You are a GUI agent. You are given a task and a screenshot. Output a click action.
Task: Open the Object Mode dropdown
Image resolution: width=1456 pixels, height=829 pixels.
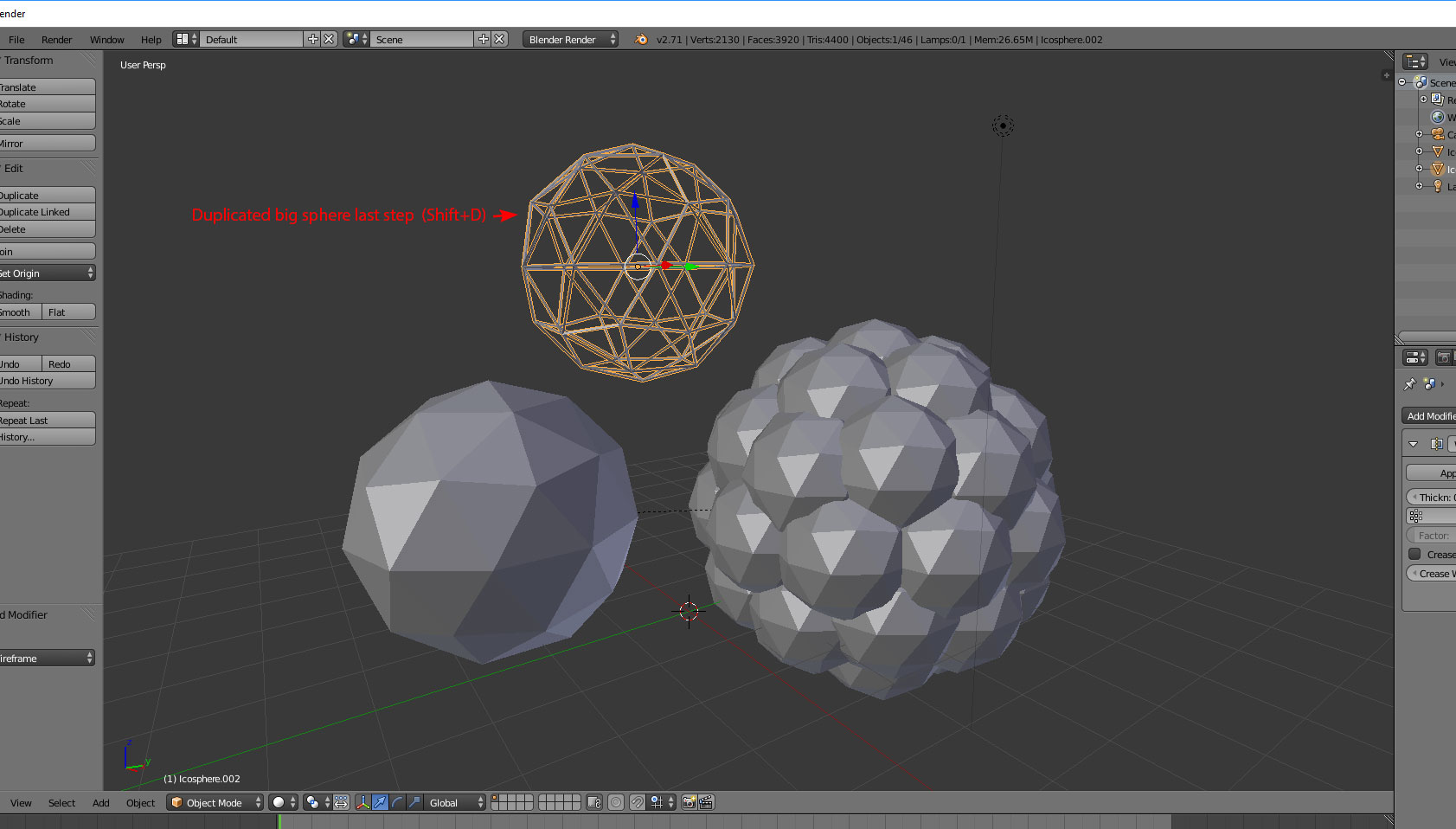pos(214,802)
